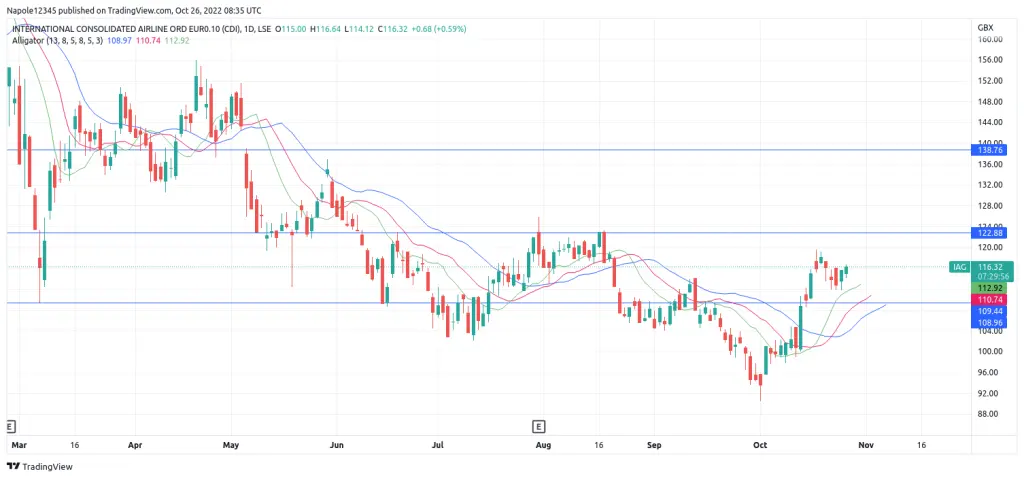The height and width of the screenshot is (478, 1024).
Task: Click the 88.00 price axis label
Action: click(x=990, y=414)
